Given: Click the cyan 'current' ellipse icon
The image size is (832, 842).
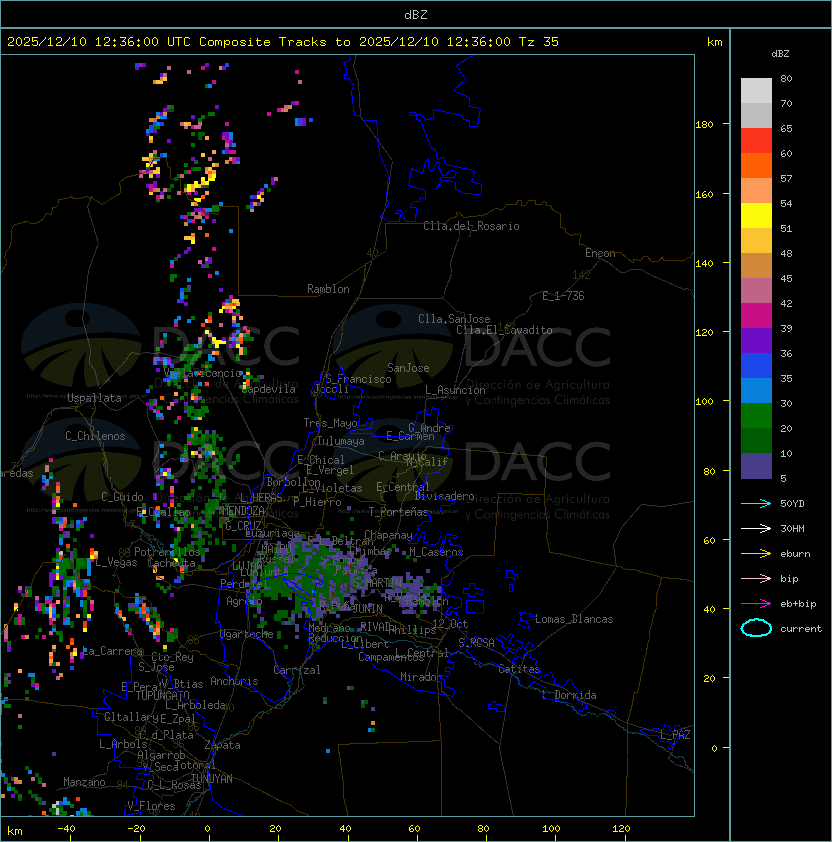Looking at the screenshot, I should click(756, 628).
